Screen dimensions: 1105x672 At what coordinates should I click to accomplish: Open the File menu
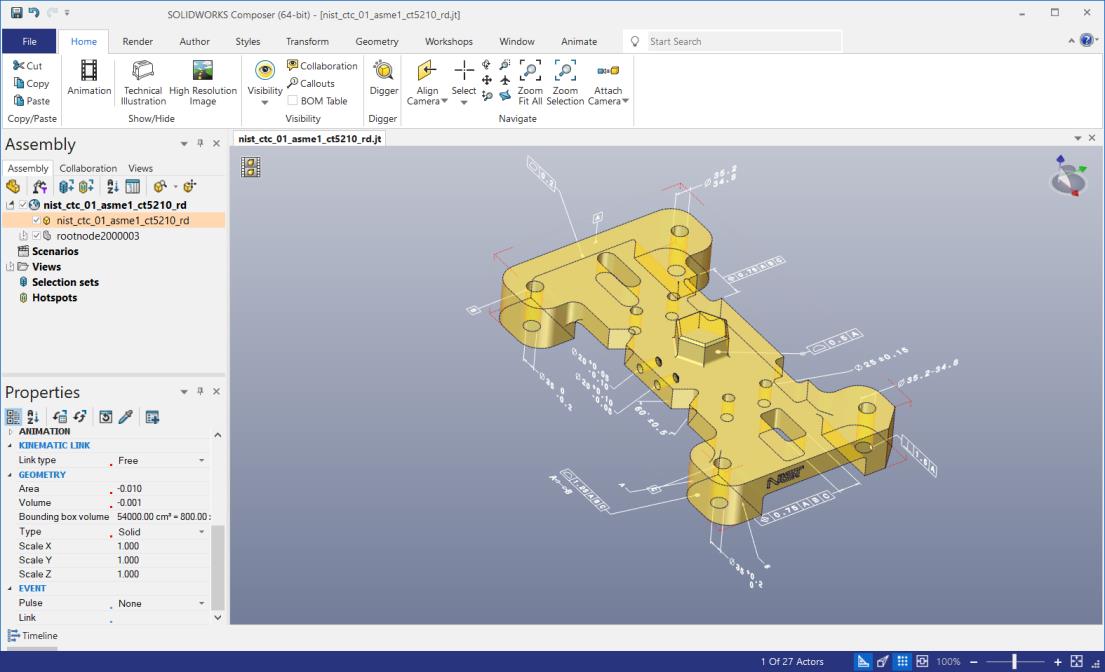click(29, 42)
